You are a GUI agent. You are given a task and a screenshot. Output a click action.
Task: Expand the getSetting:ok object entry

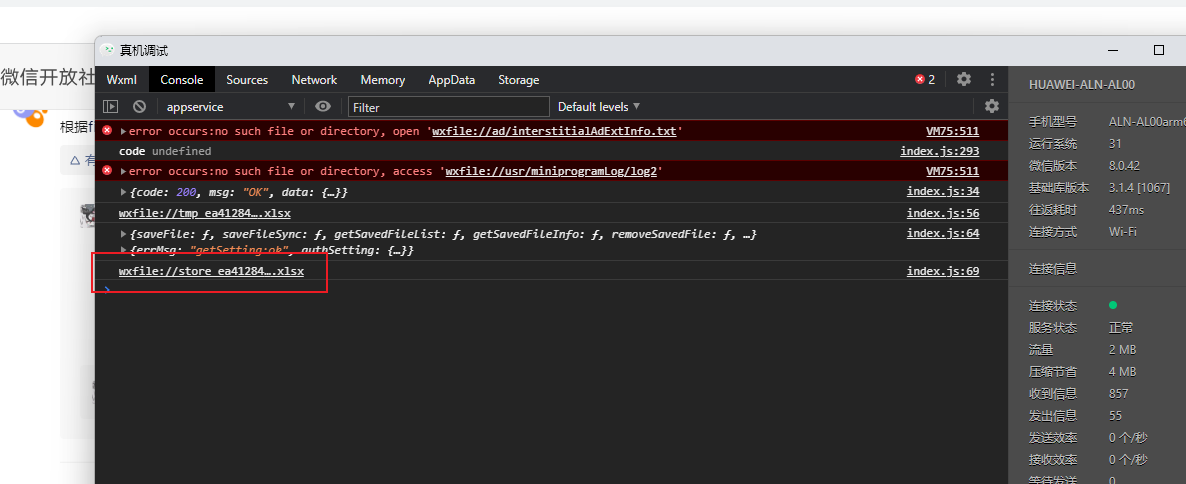click(123, 250)
